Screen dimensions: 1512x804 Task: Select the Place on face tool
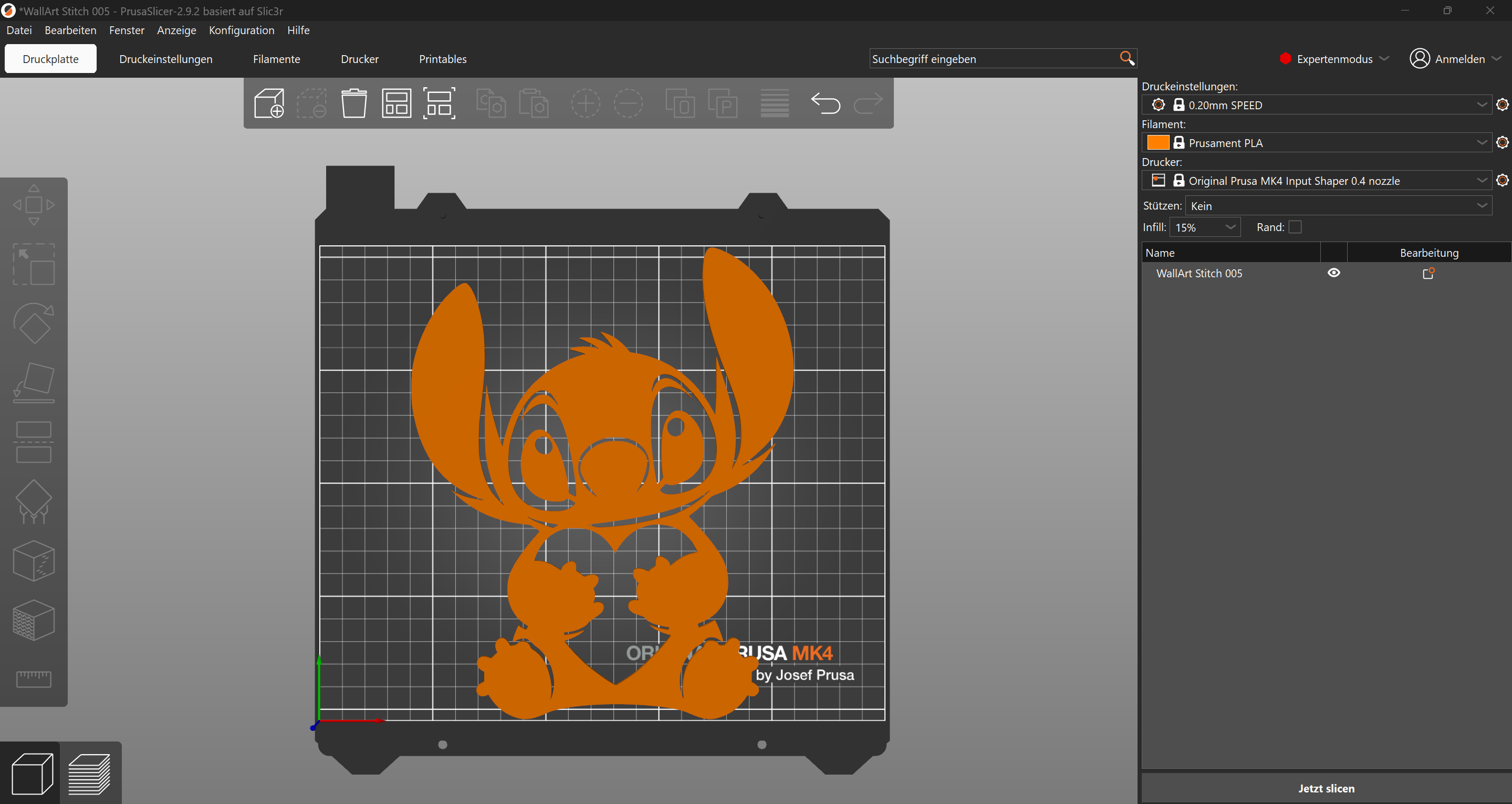tap(34, 383)
